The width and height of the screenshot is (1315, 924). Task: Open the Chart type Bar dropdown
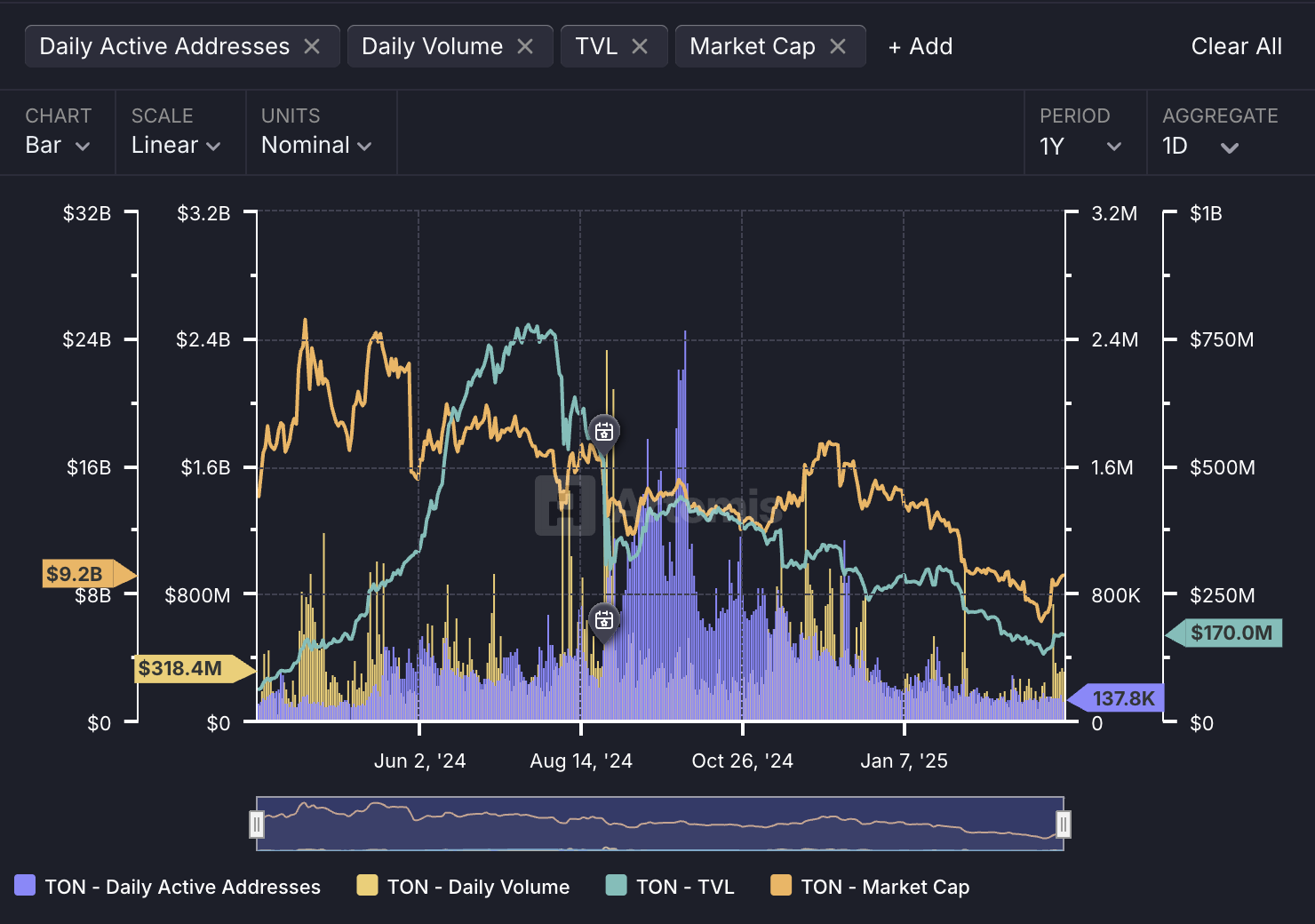[58, 146]
